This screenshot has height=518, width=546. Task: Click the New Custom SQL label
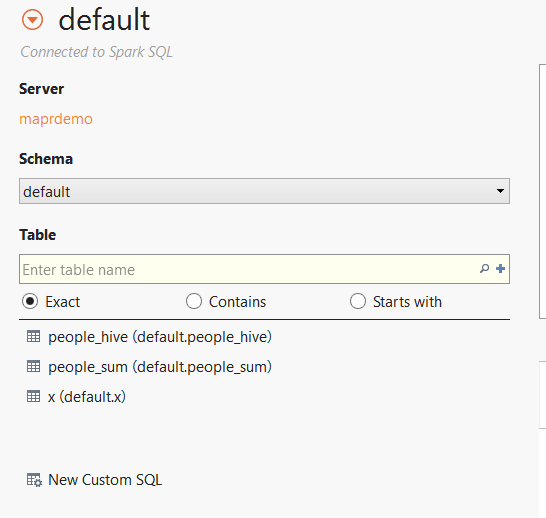(x=105, y=480)
